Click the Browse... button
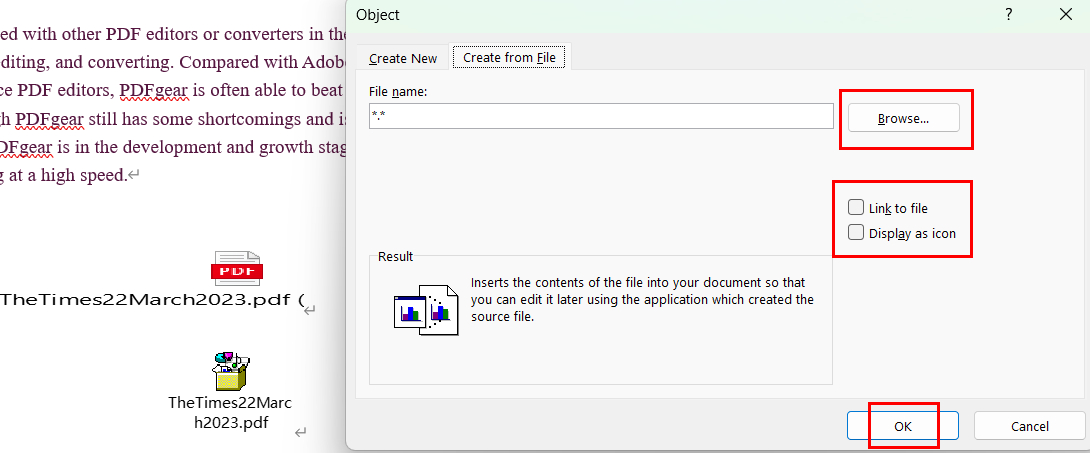This screenshot has height=453, width=1090. [903, 118]
